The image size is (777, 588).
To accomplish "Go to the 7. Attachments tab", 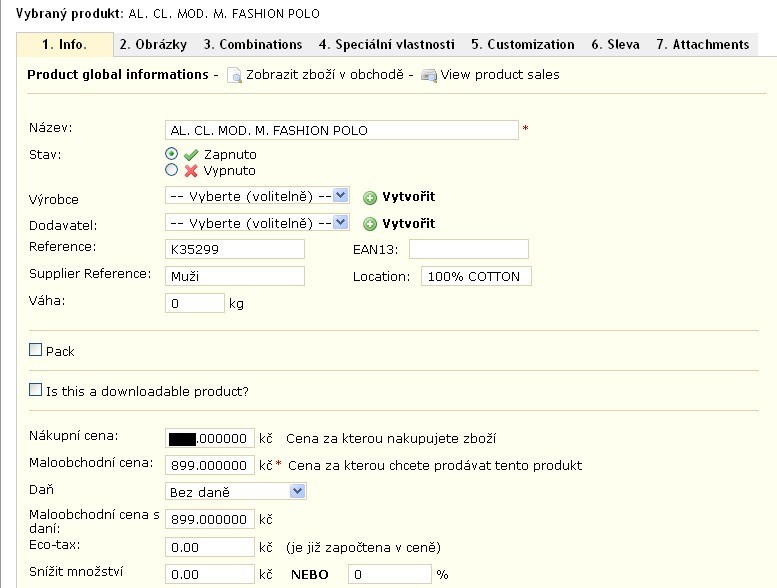I will [702, 45].
